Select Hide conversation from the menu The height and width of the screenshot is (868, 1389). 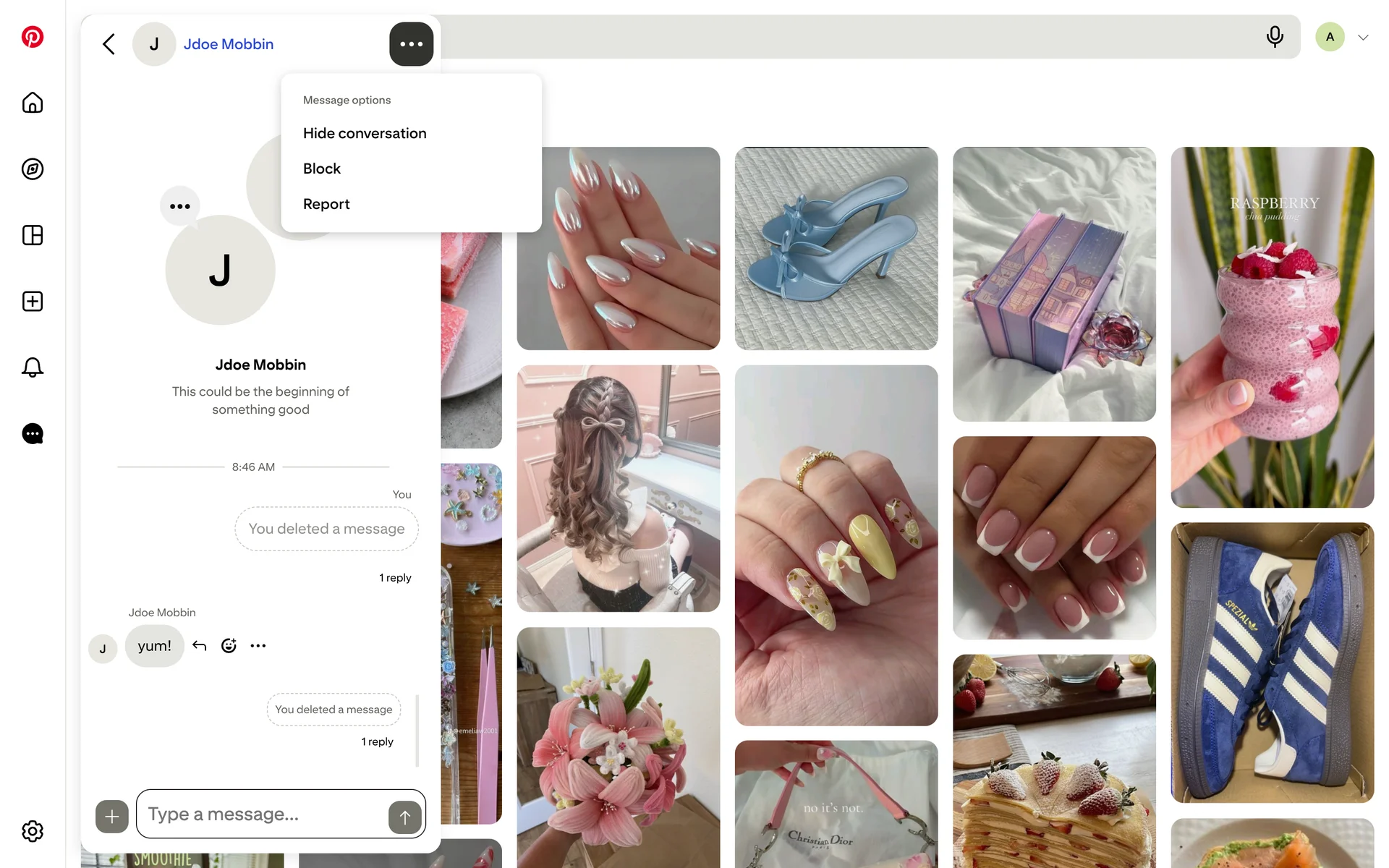[x=365, y=133]
